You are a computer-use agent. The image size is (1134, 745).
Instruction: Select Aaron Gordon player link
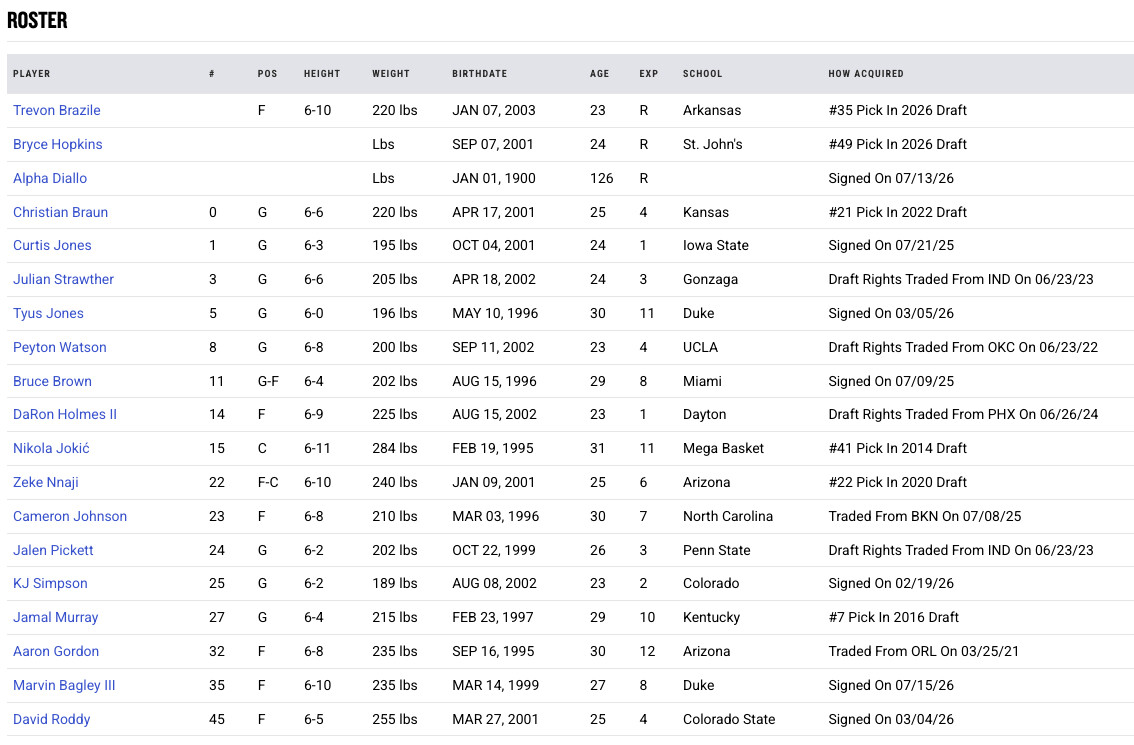(x=56, y=652)
